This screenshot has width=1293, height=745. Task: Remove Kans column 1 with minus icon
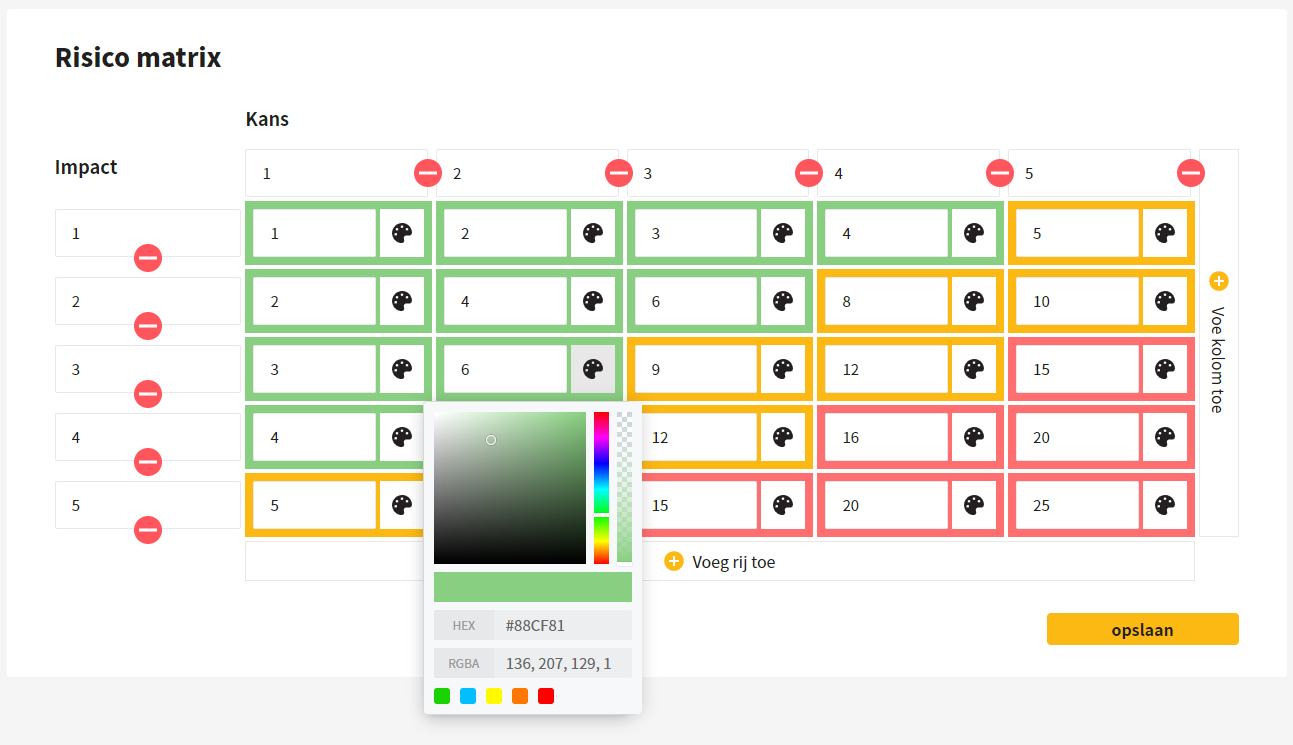point(428,173)
